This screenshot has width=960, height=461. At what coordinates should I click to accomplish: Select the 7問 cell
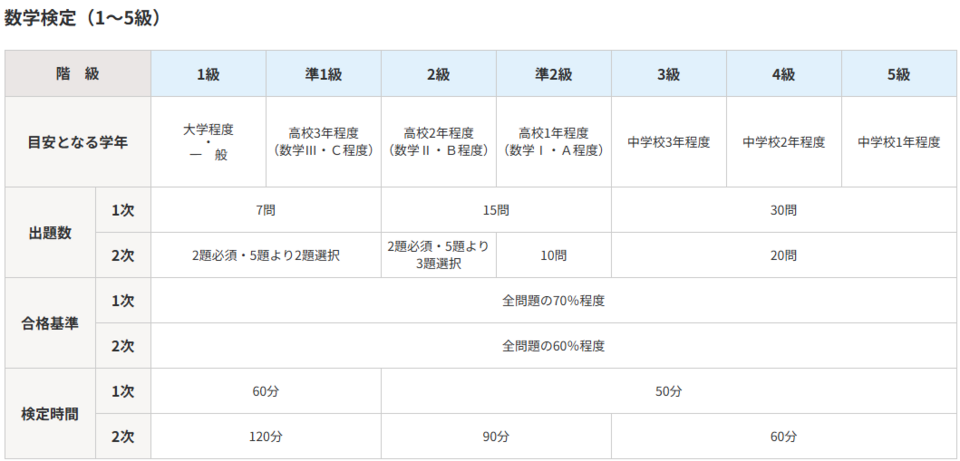point(266,210)
